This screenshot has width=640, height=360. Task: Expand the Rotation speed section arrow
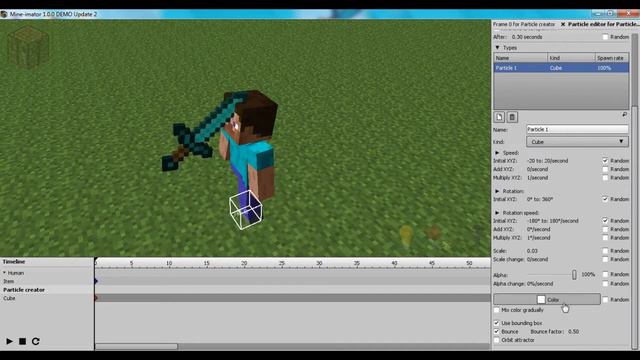coord(497,213)
